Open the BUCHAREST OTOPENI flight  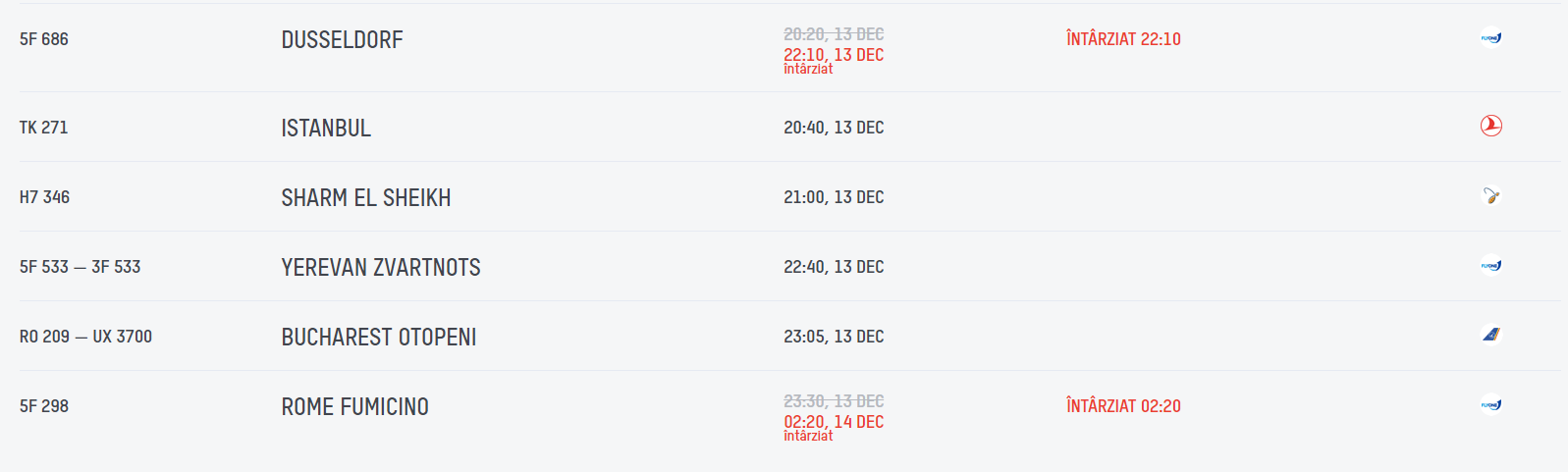tap(378, 338)
